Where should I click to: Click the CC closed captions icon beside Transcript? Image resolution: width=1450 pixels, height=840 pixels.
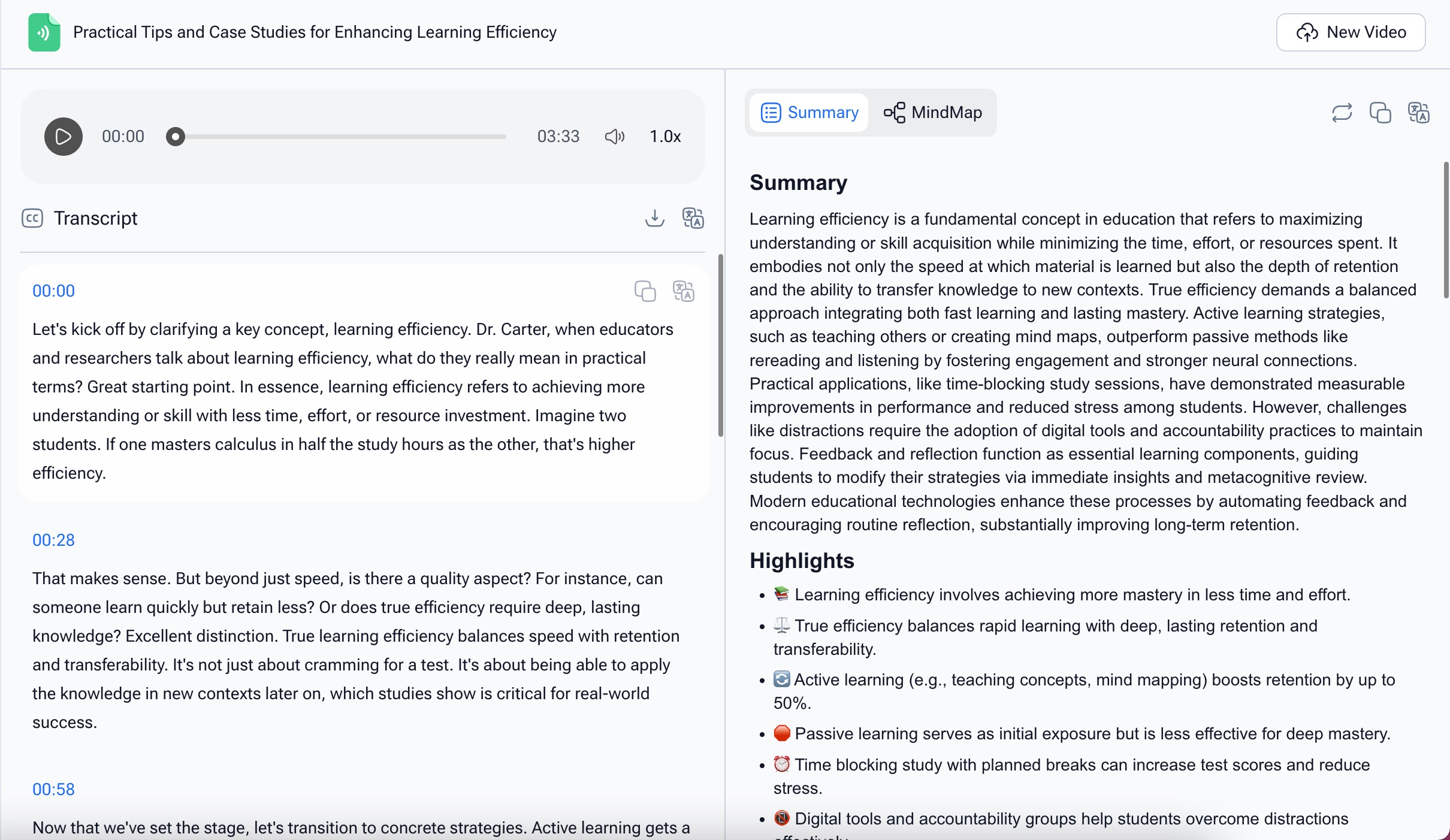(x=32, y=218)
